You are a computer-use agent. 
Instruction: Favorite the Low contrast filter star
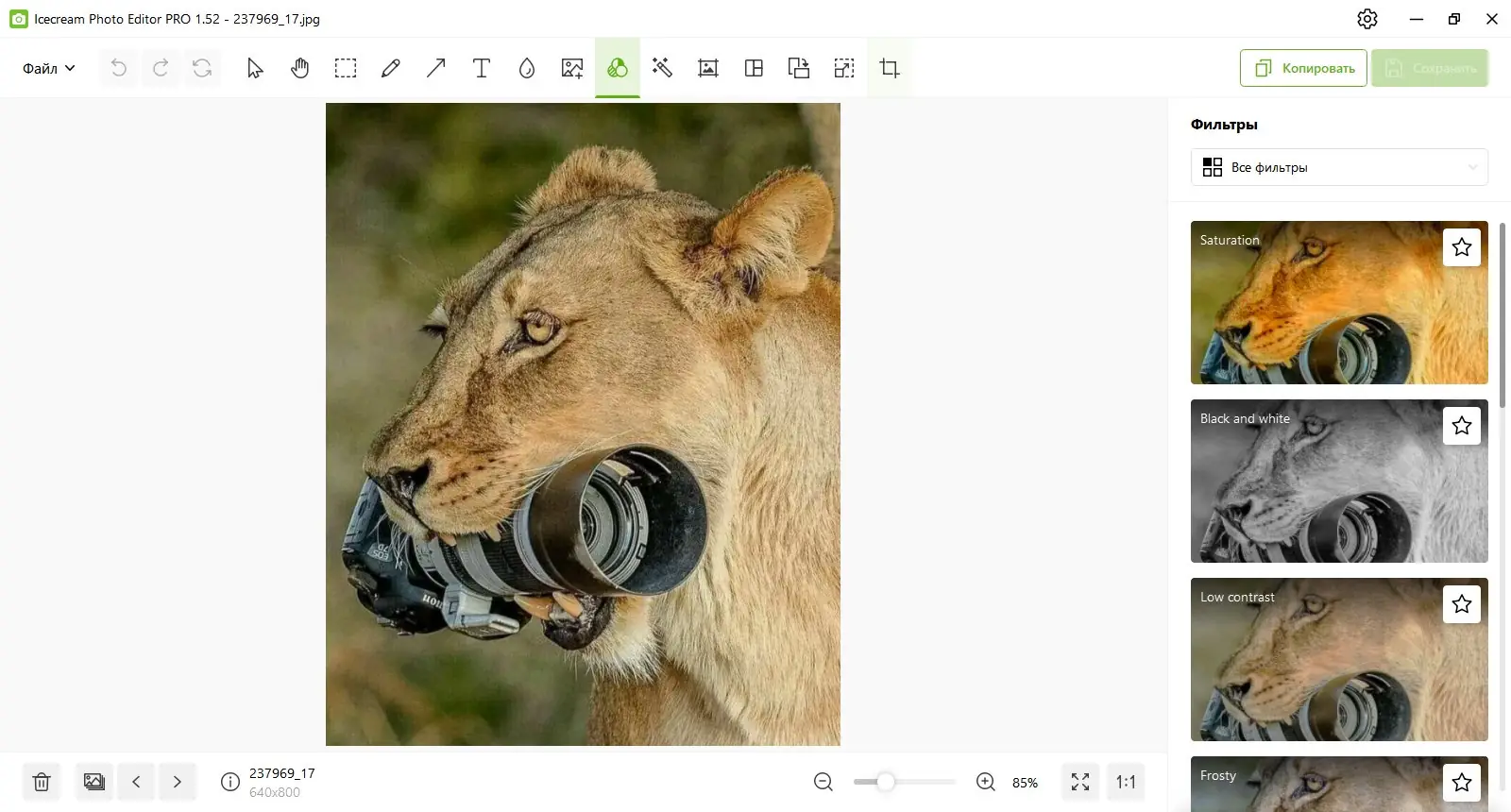(1462, 604)
